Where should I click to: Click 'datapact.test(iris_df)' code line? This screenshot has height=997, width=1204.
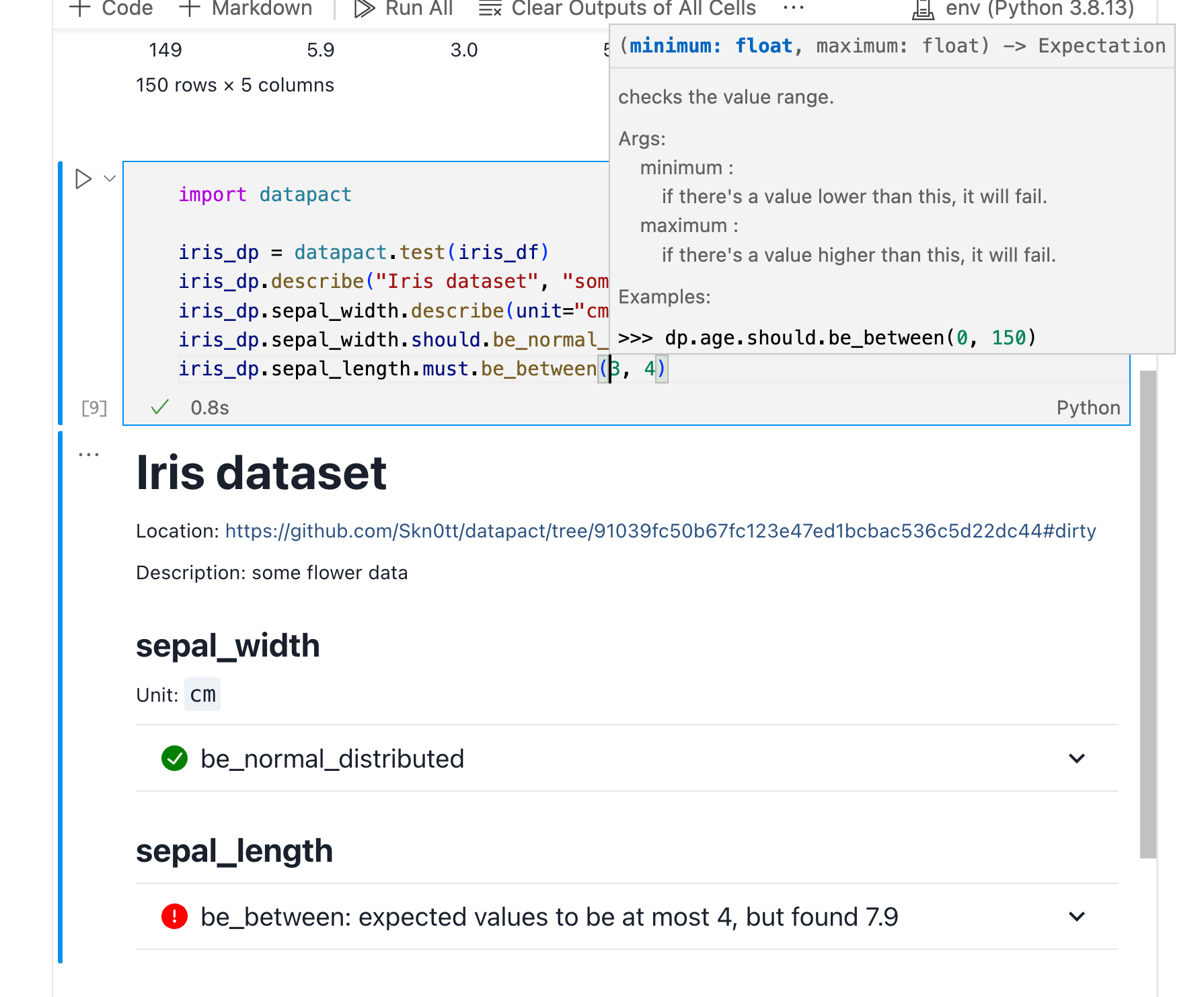point(422,253)
